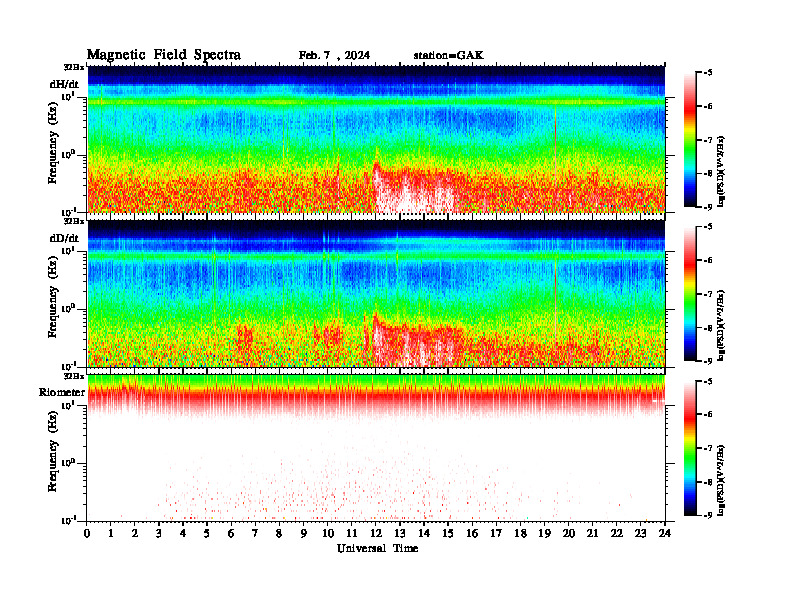Click hour 14 on the Universal Time axis
The width and height of the screenshot is (792, 612).
point(424,533)
